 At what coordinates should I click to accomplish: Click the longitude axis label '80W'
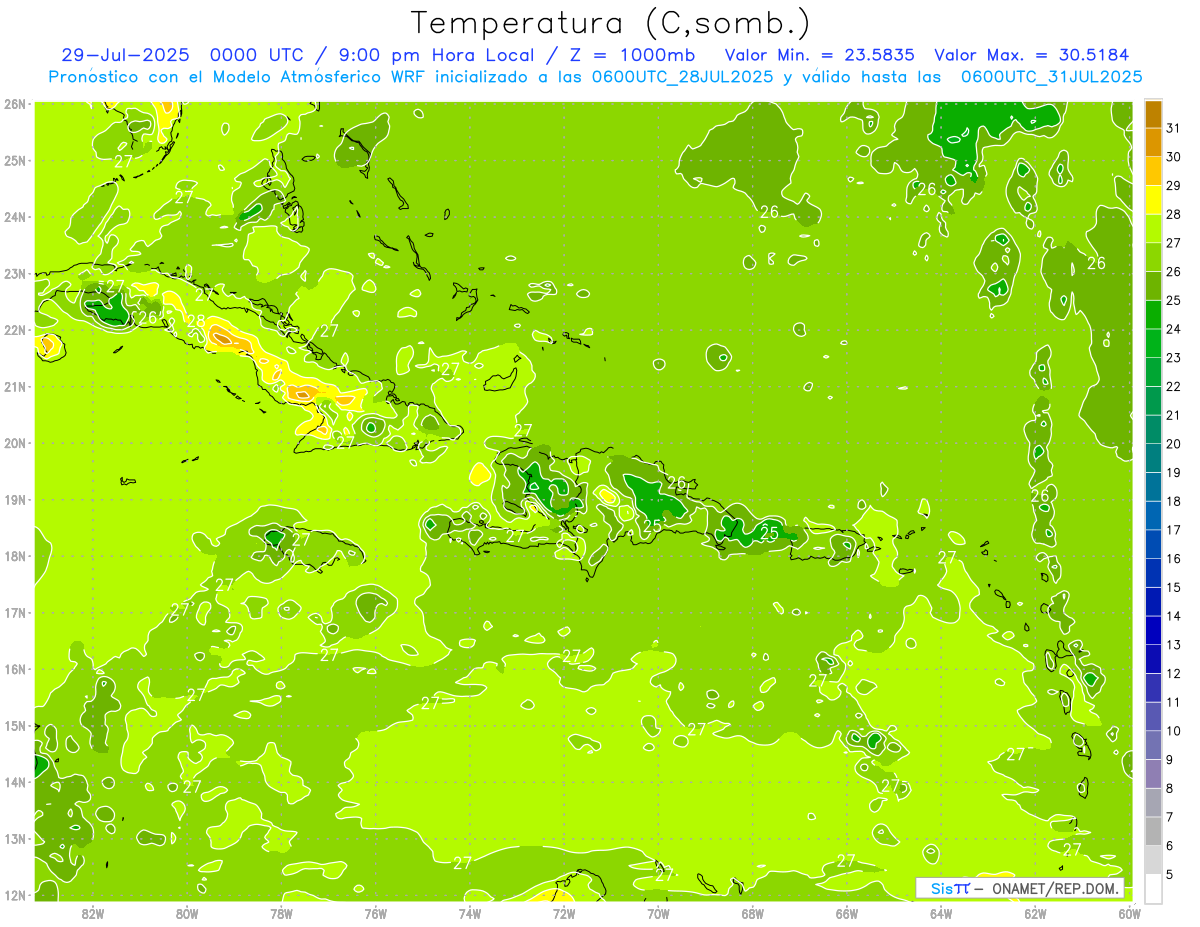pyautogui.click(x=187, y=913)
